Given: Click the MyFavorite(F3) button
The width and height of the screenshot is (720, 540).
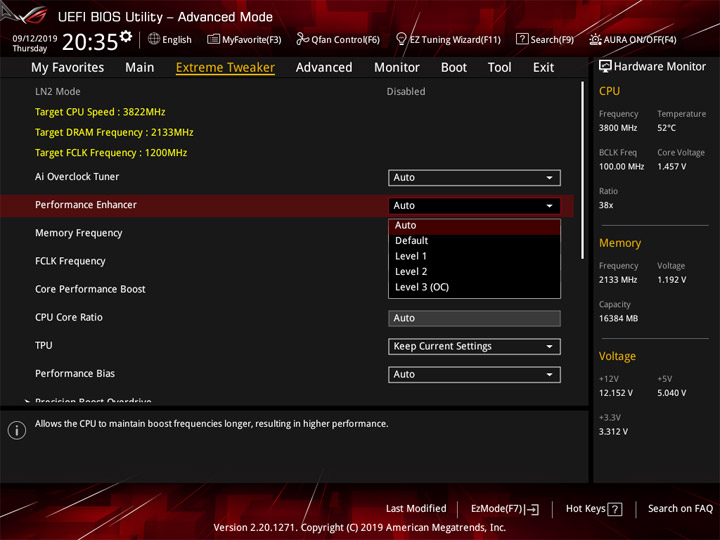Looking at the screenshot, I should [244, 39].
